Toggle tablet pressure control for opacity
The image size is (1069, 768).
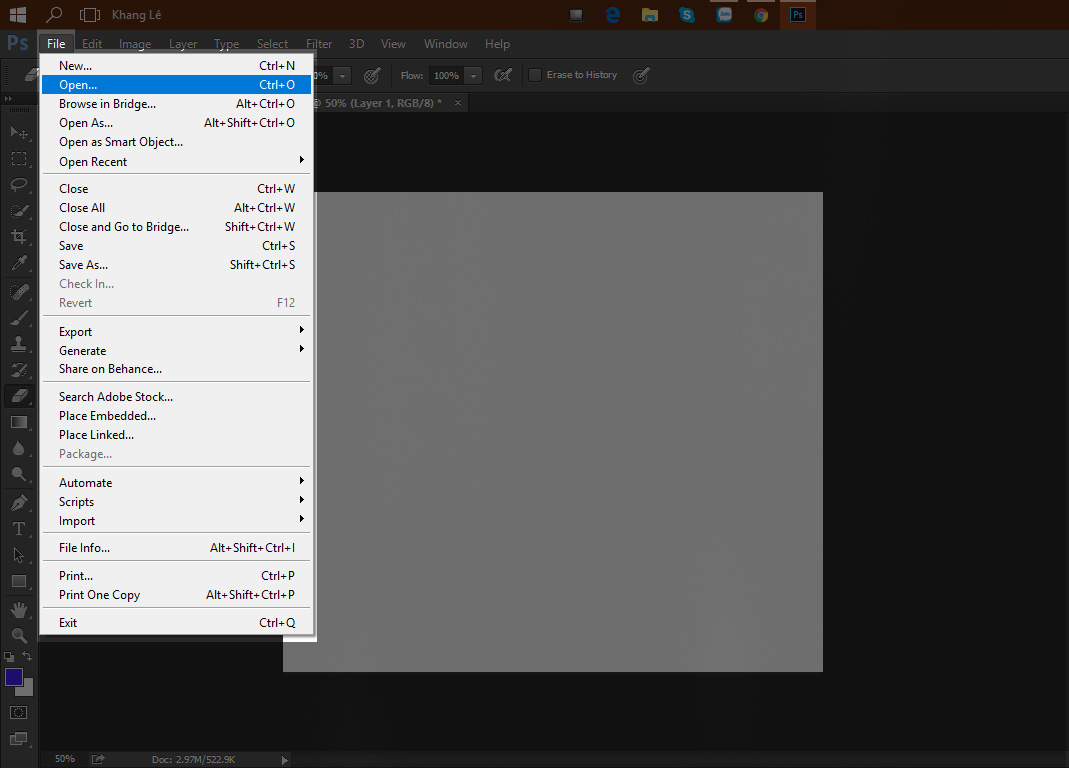pos(370,75)
